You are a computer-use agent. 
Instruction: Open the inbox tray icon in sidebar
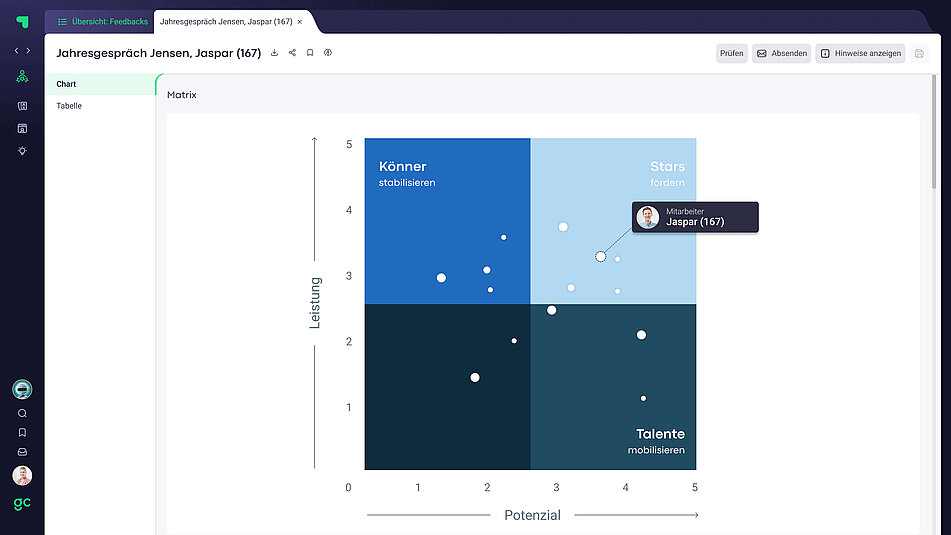pyautogui.click(x=22, y=452)
